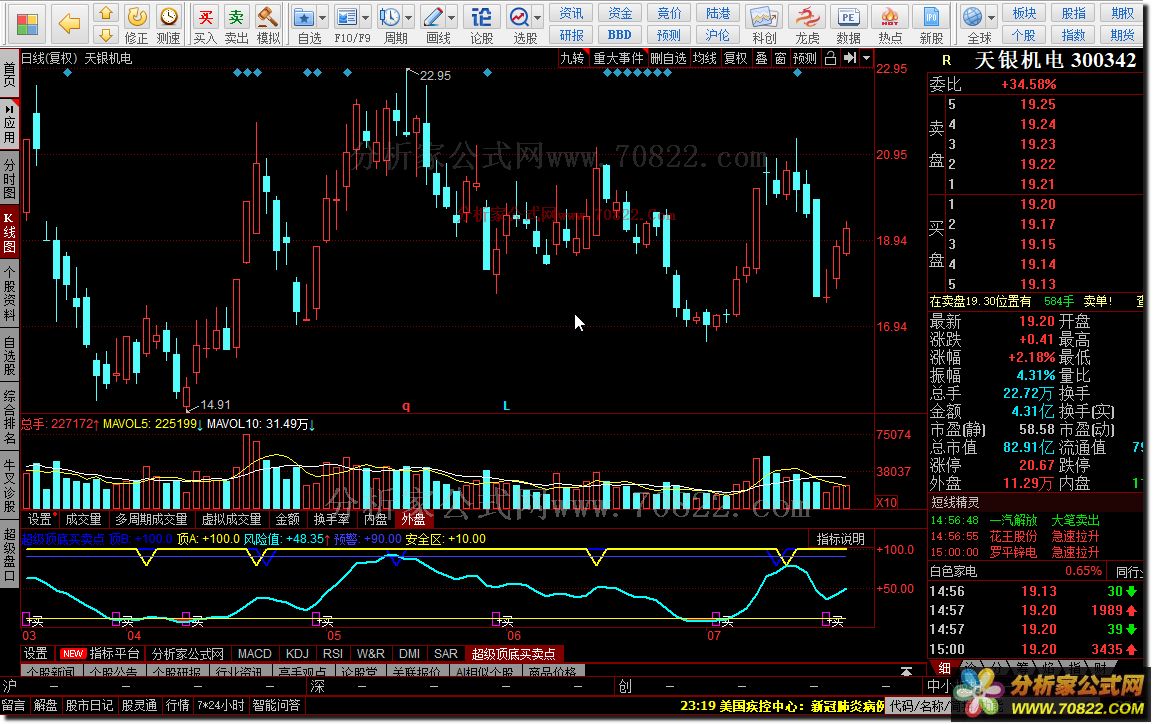This screenshot has height=724, width=1153.
Task: Click the 全球 globe icon
Action: click(973, 16)
